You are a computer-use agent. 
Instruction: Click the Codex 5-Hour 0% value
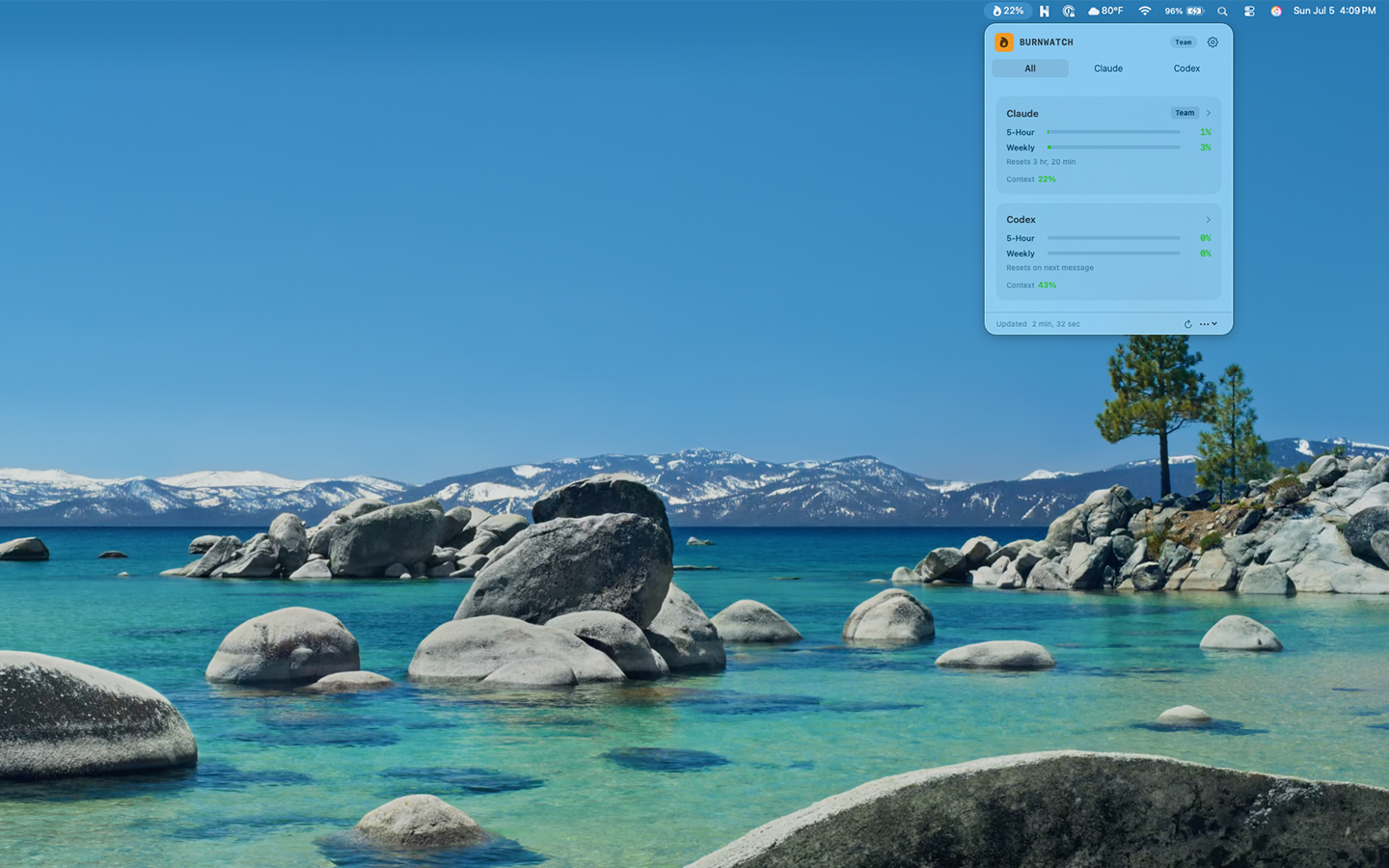1206,238
